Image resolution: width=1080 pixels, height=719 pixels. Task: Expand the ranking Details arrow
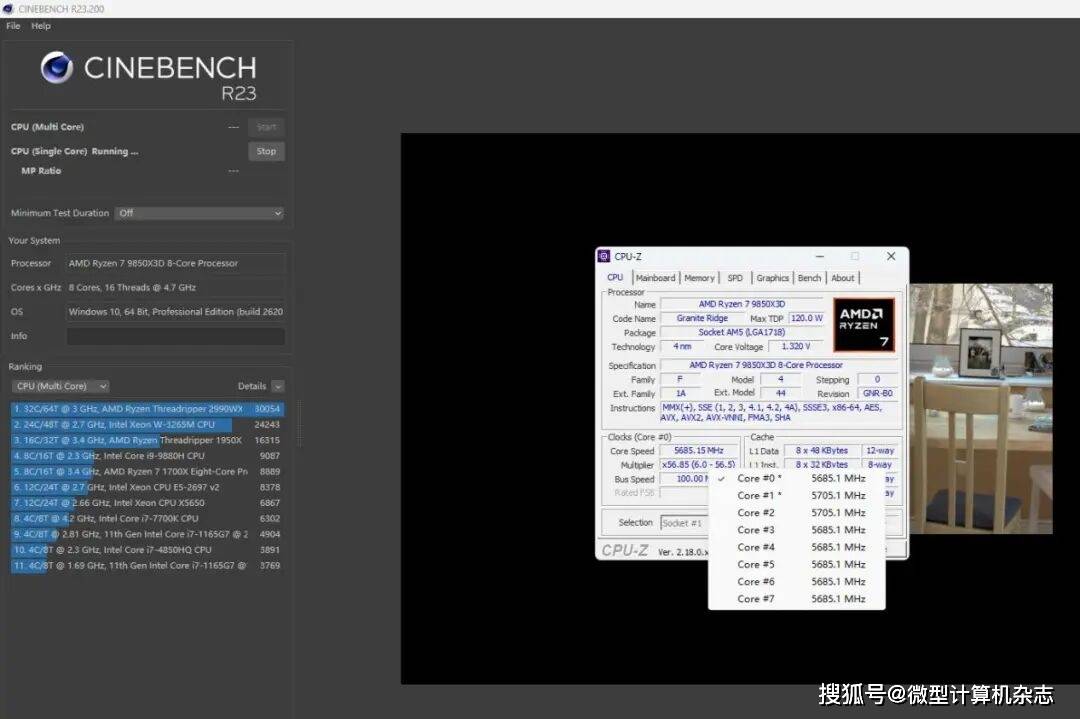(277, 386)
